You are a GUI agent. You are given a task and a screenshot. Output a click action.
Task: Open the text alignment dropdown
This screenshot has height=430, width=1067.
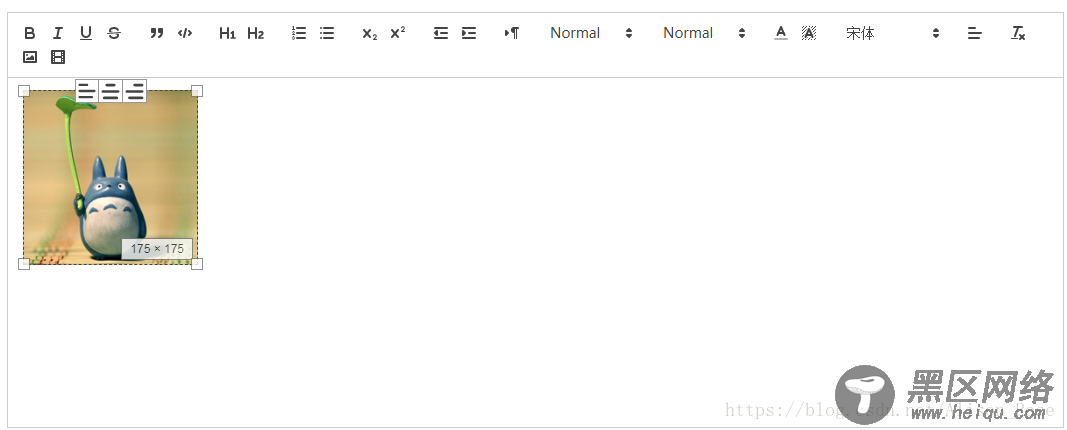(974, 33)
